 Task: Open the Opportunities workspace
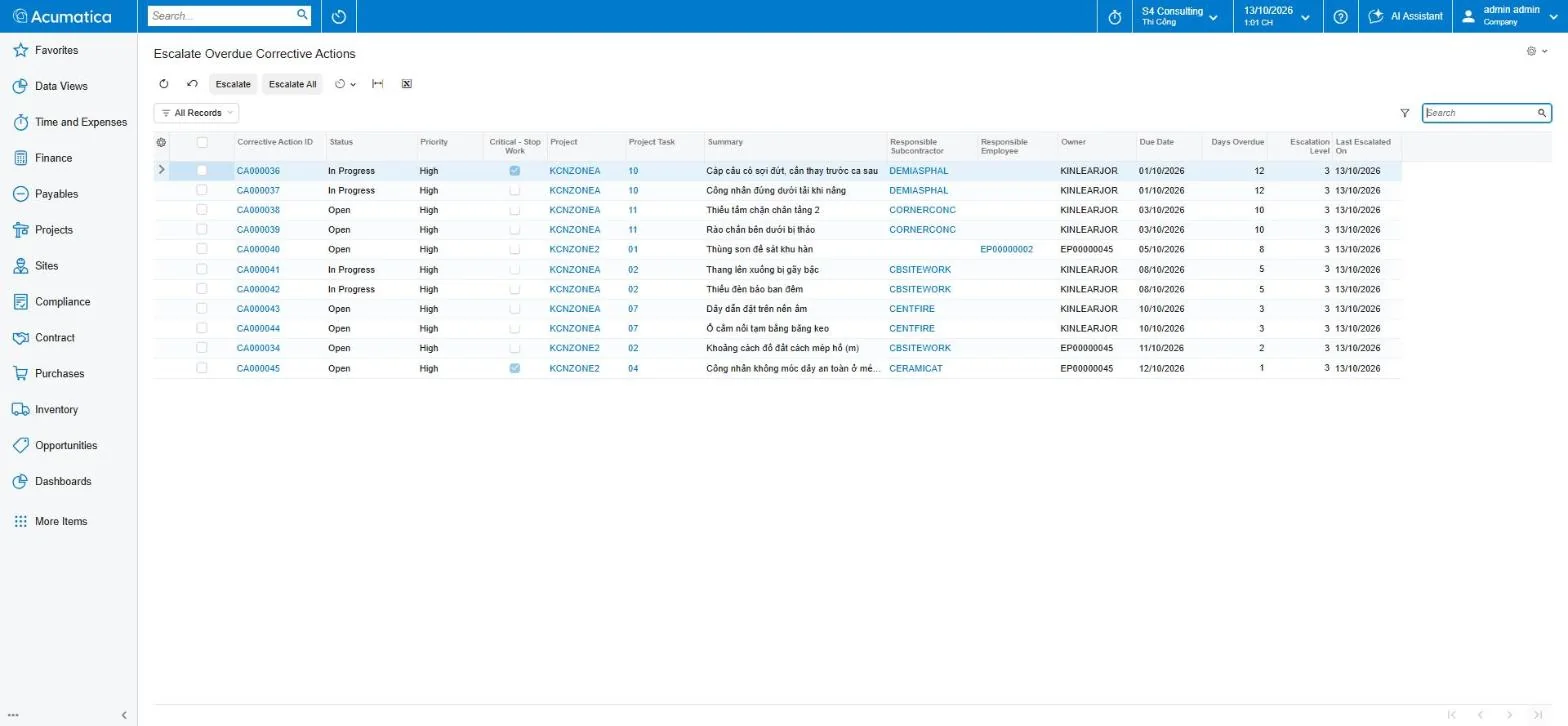click(55, 445)
